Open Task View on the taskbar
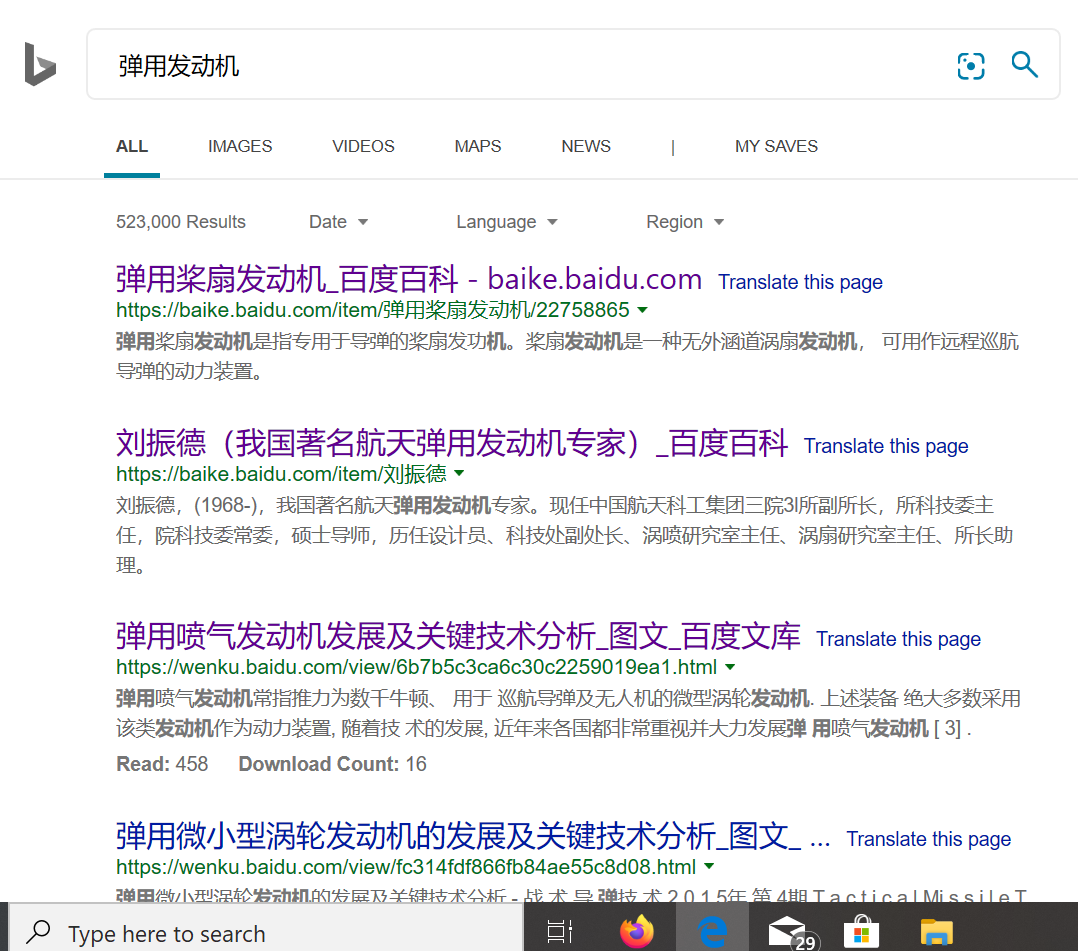The height and width of the screenshot is (951, 1078). pyautogui.click(x=560, y=932)
